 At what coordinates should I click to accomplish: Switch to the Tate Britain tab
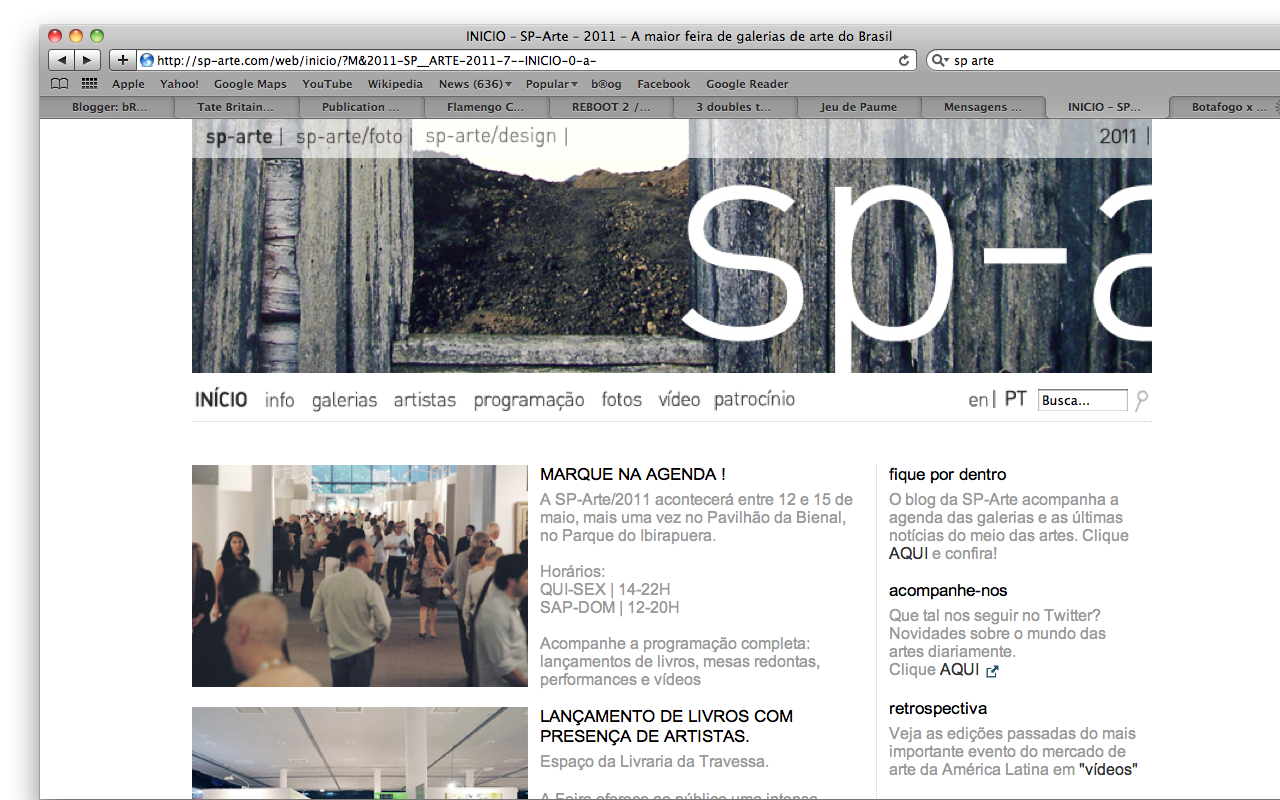point(235,107)
